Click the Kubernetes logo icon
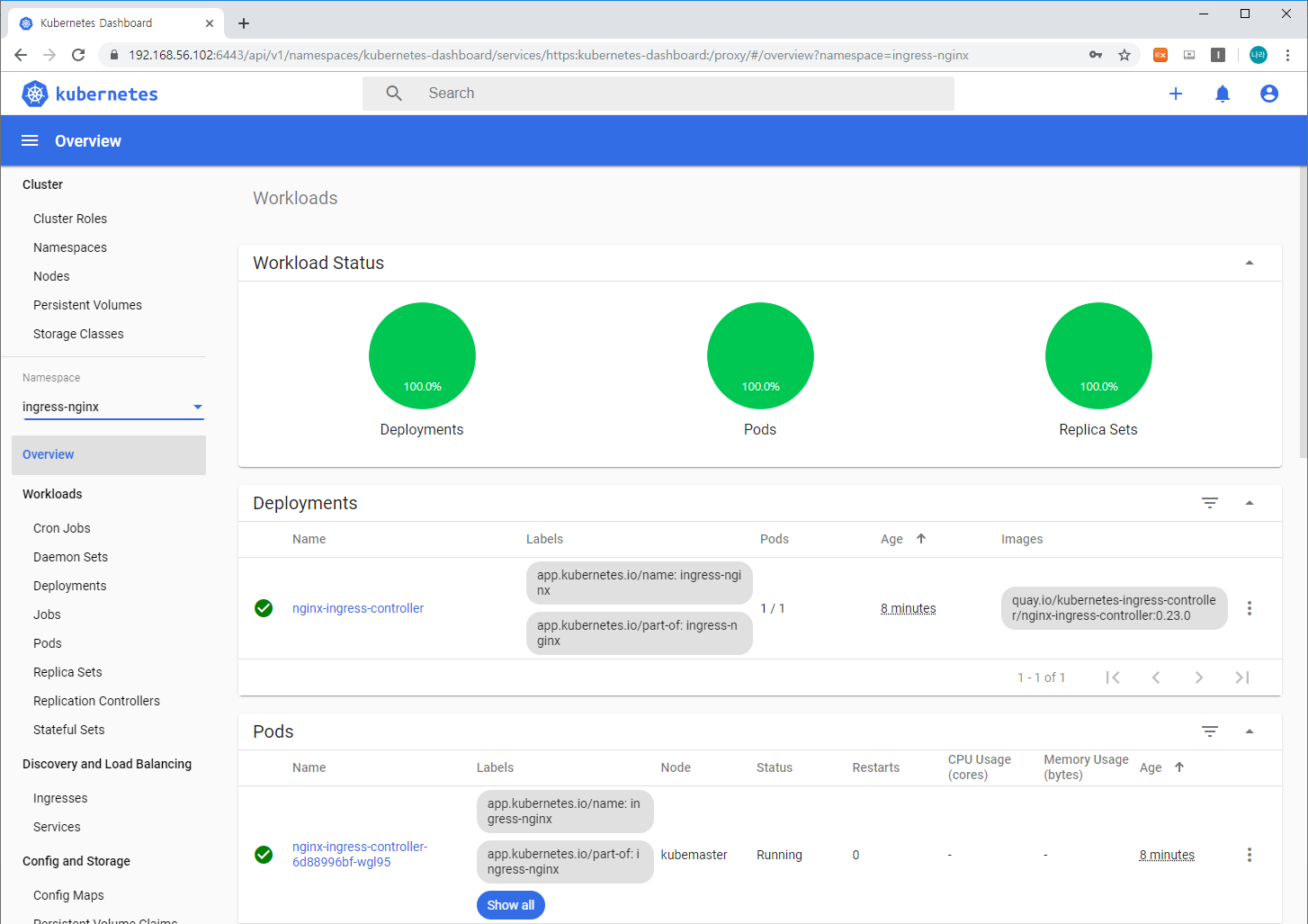 pyautogui.click(x=35, y=94)
